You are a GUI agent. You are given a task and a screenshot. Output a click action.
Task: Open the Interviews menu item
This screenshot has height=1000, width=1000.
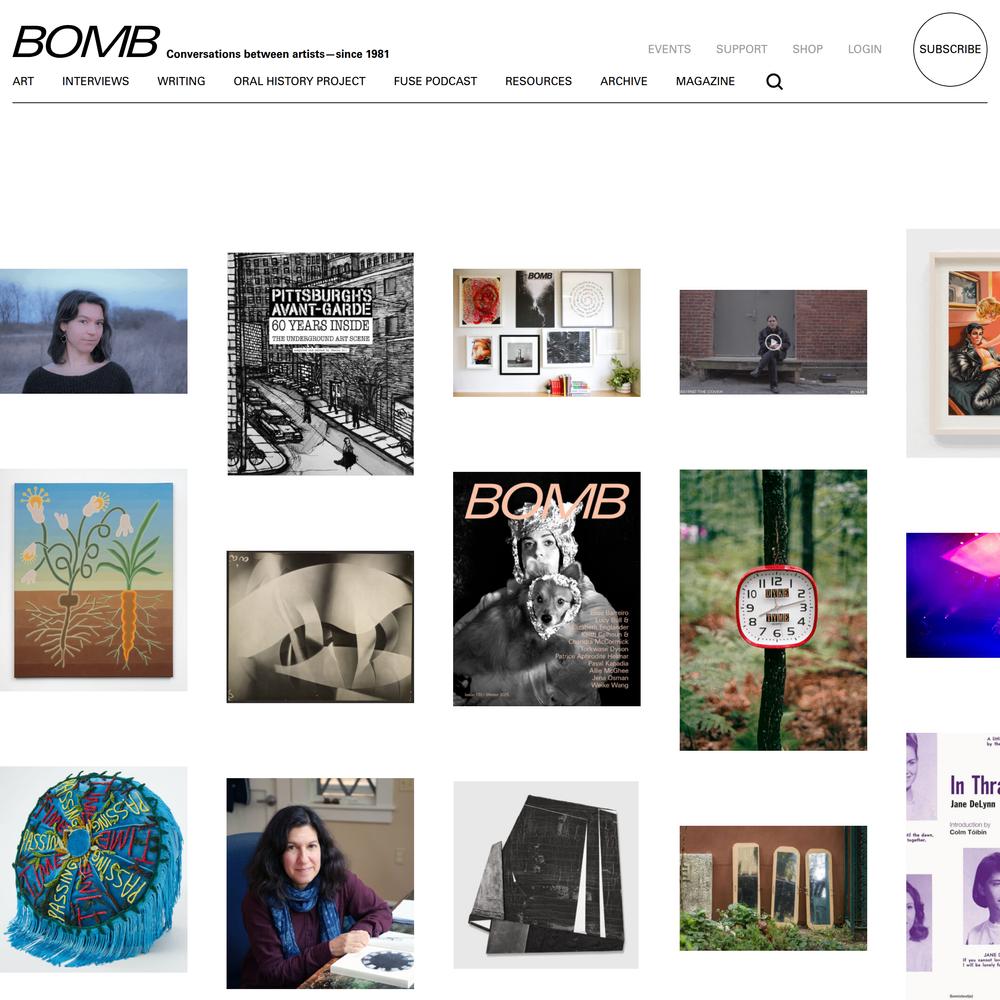[x=96, y=81]
